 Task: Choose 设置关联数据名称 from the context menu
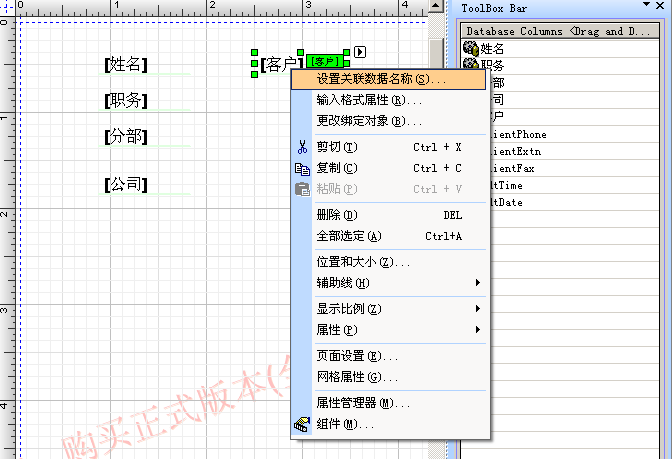[x=380, y=78]
